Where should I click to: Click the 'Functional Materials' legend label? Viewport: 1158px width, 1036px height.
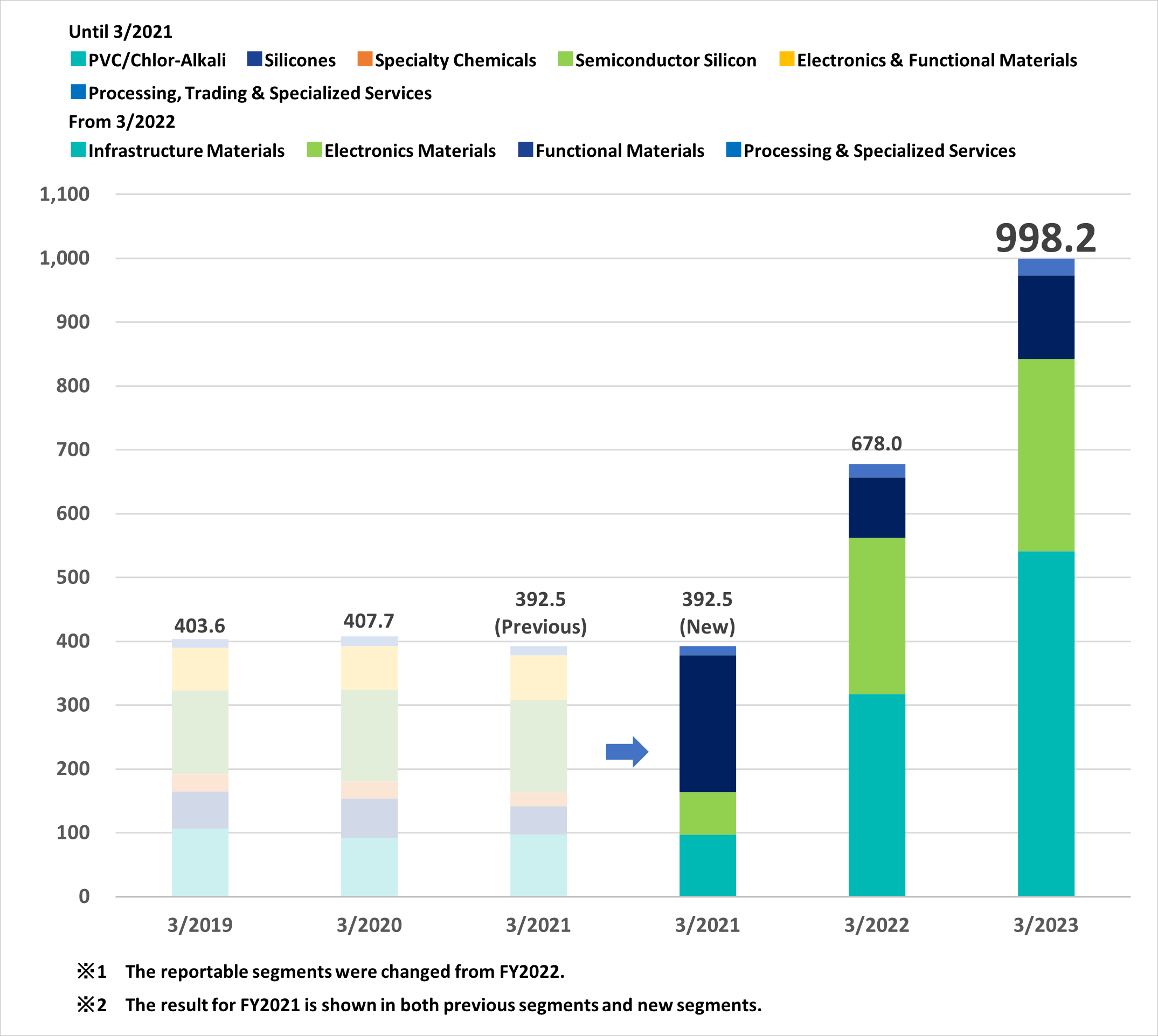click(x=620, y=150)
